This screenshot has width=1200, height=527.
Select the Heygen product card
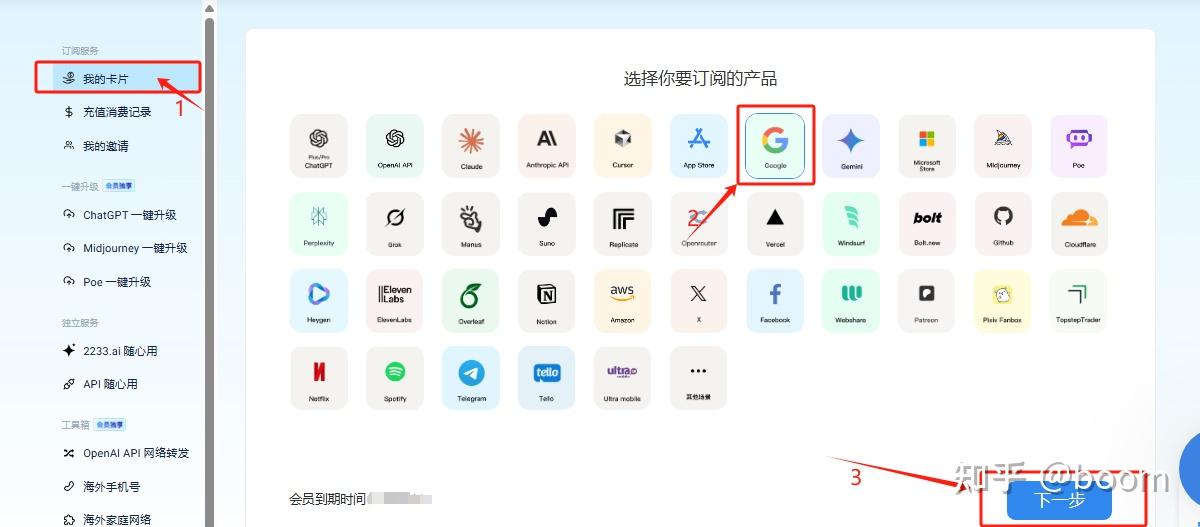click(x=319, y=301)
